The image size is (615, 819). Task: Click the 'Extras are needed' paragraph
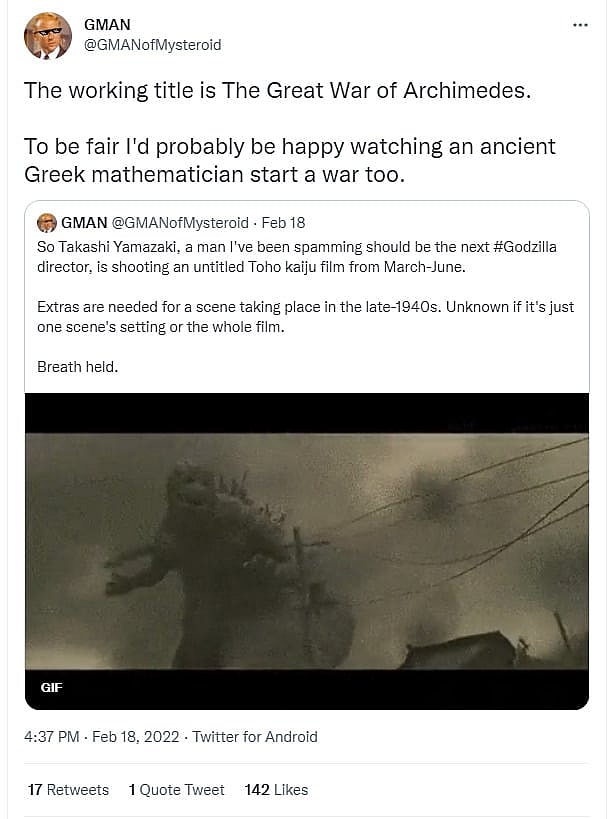click(x=306, y=317)
